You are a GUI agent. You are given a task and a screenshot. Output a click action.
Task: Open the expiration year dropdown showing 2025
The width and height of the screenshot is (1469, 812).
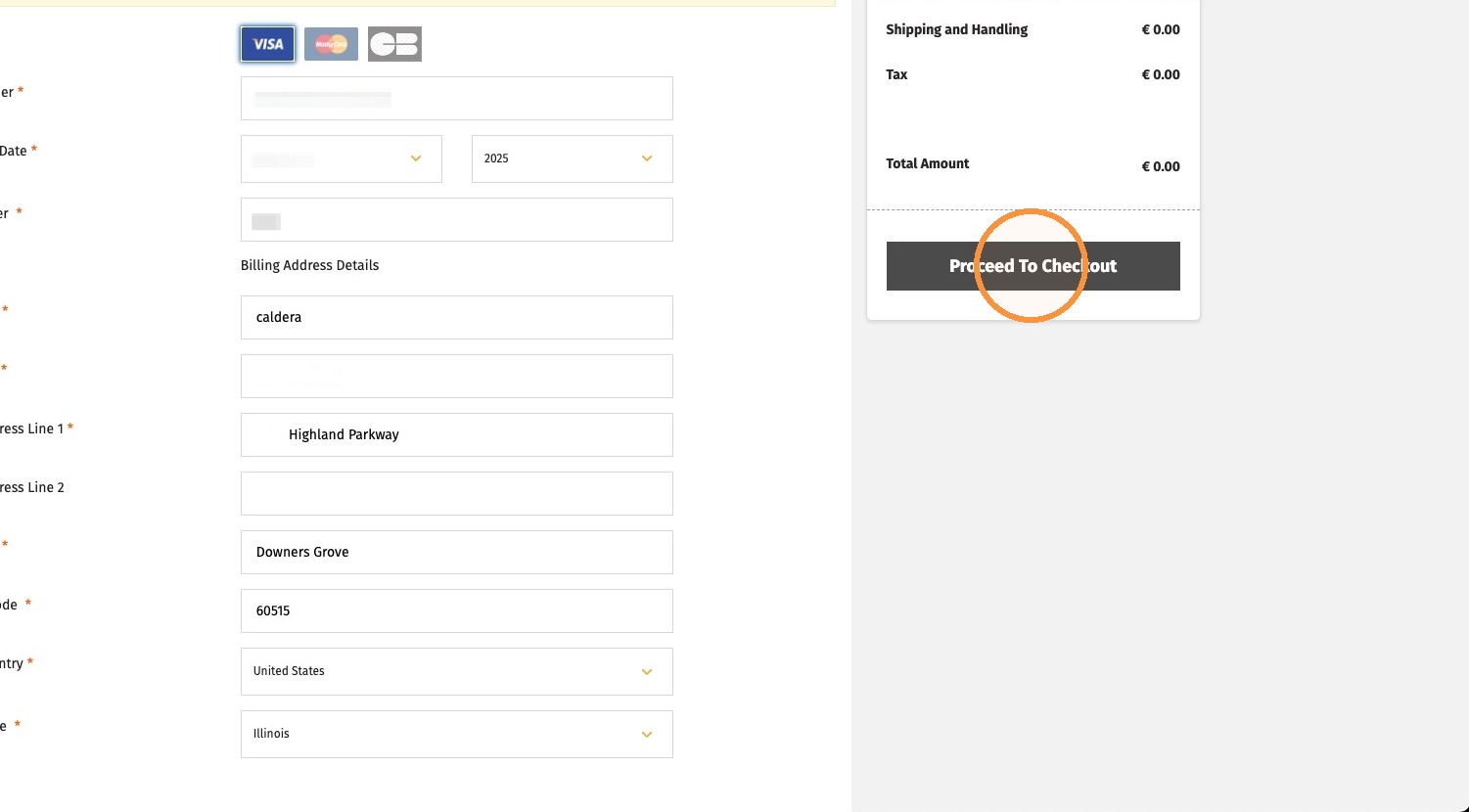coord(573,158)
